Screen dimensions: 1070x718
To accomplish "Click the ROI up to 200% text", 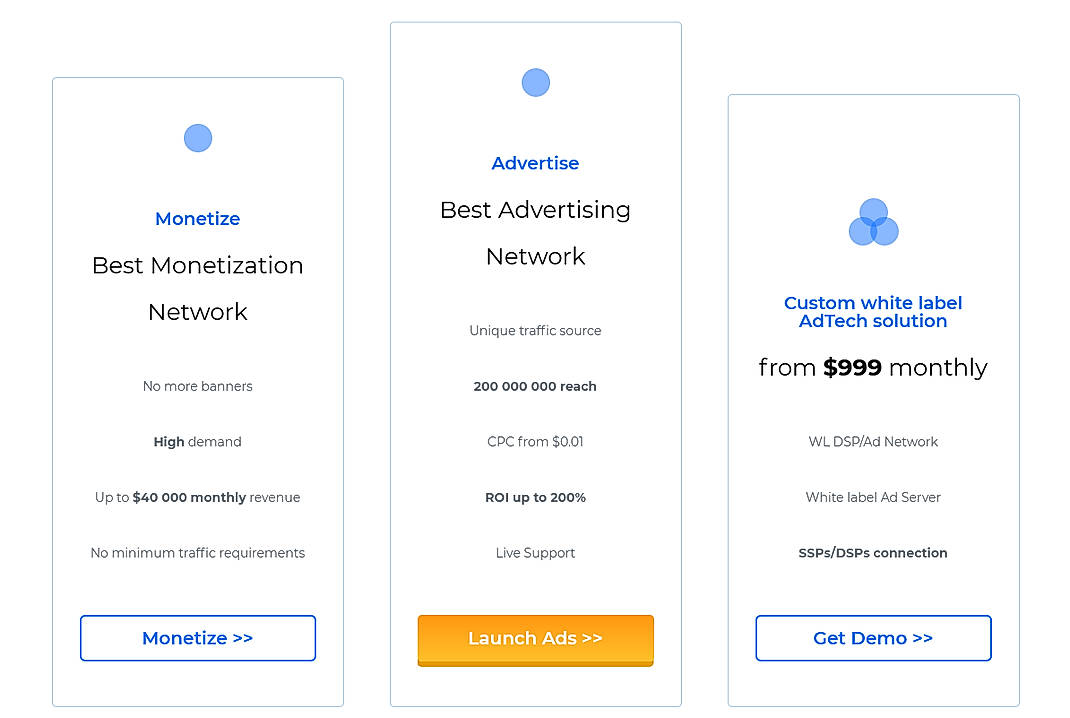I will pos(535,497).
